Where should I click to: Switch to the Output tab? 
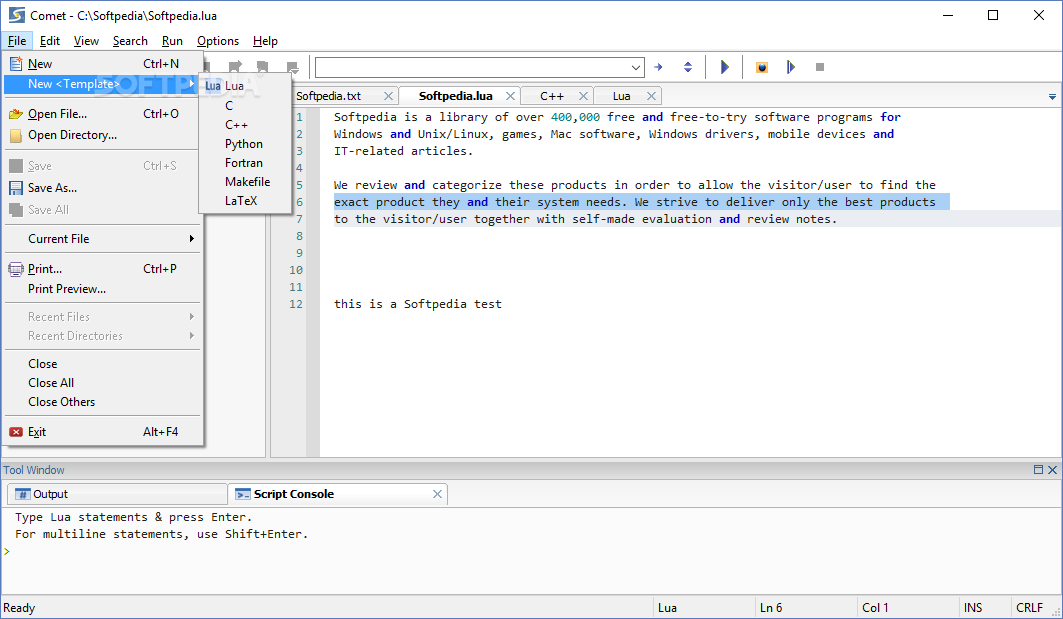tap(117, 494)
